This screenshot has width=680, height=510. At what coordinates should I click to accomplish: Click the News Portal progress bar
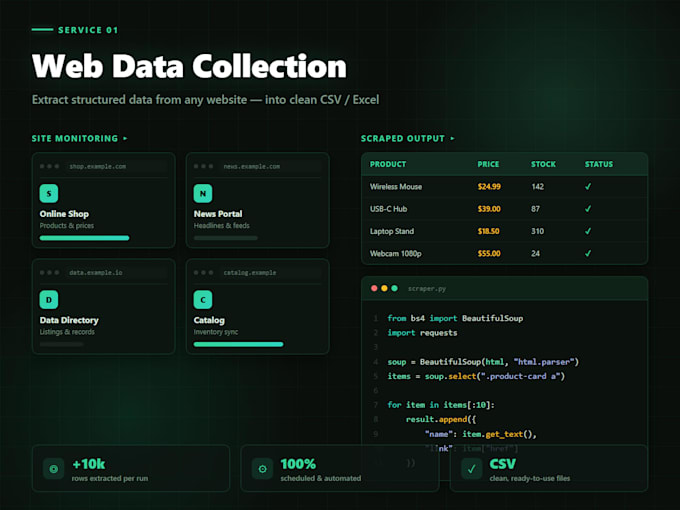tap(226, 238)
